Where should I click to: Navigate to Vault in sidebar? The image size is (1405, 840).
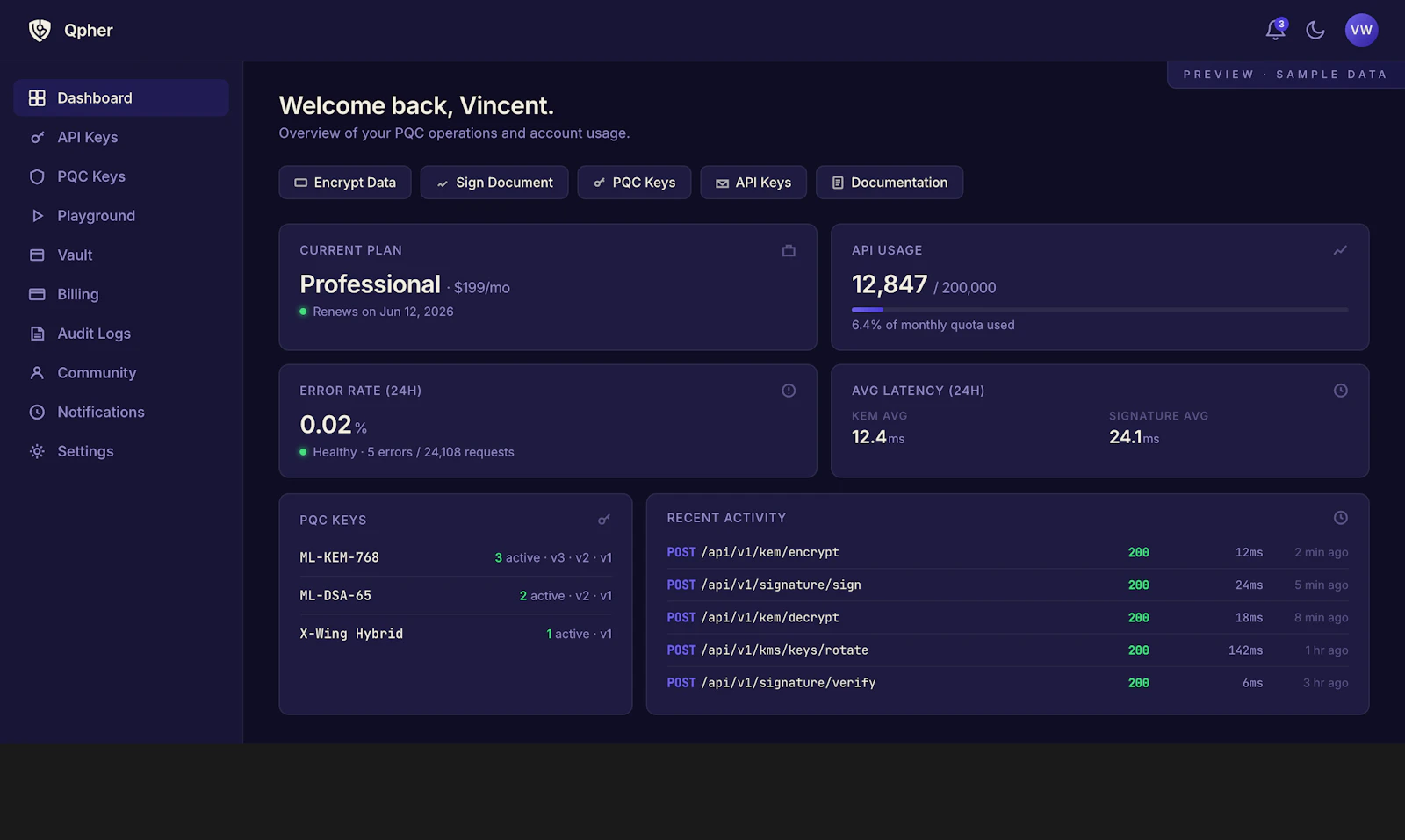coord(121,255)
